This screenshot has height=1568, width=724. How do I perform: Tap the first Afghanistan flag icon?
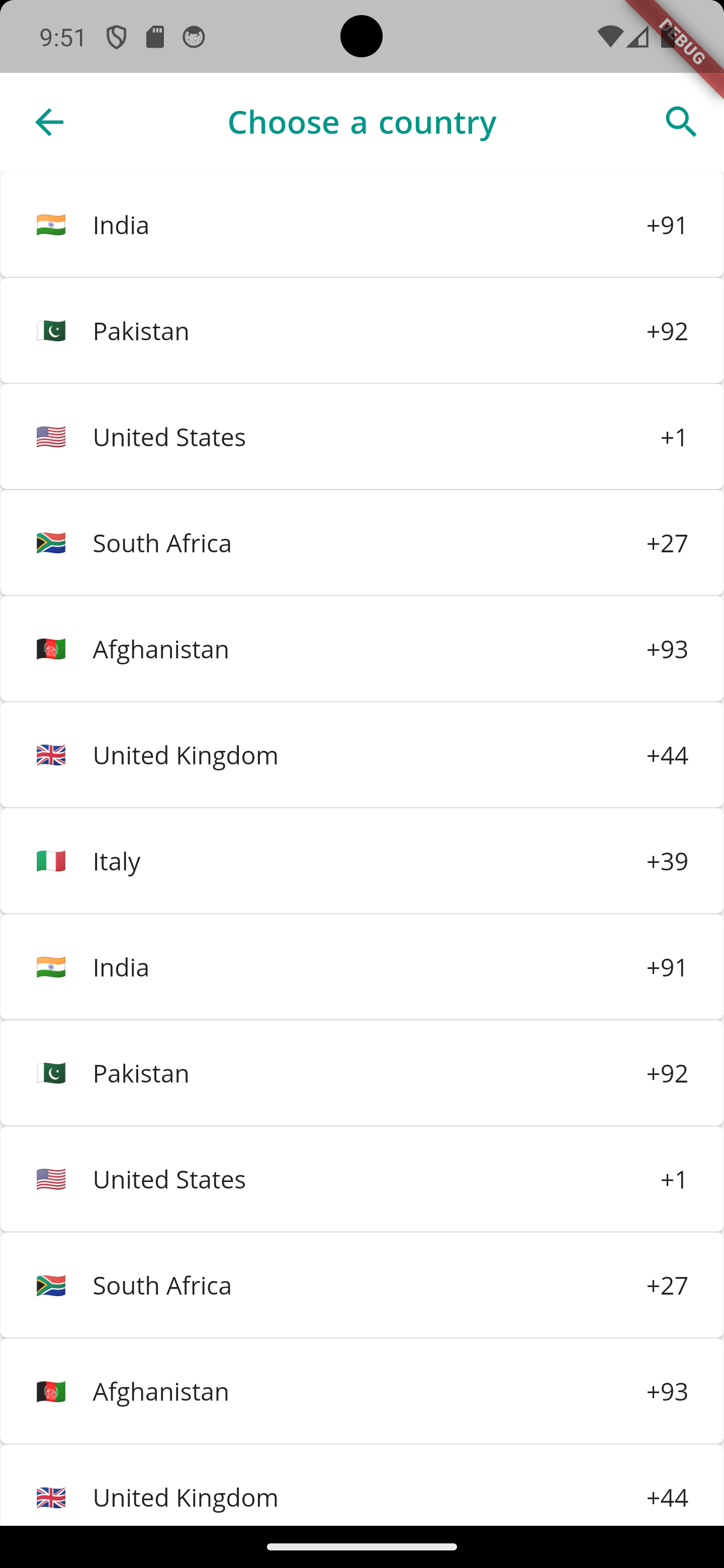coord(51,649)
